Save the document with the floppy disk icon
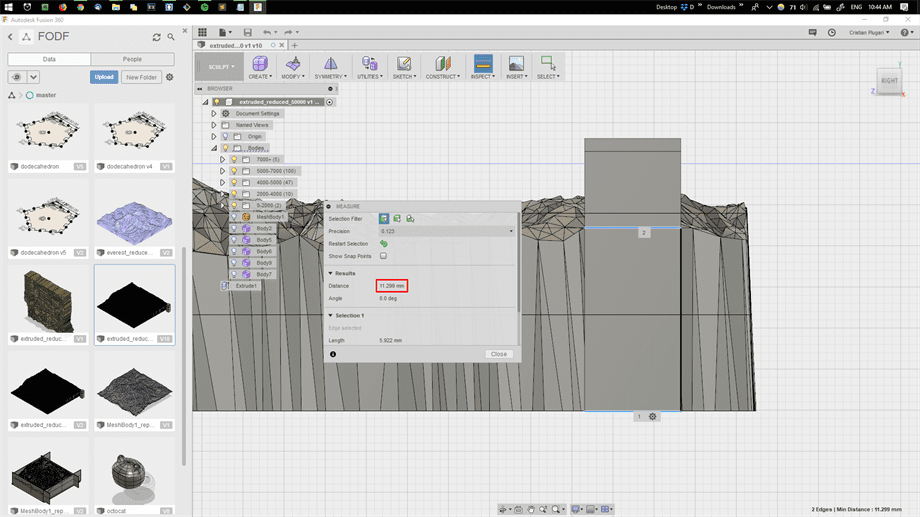 tap(248, 32)
